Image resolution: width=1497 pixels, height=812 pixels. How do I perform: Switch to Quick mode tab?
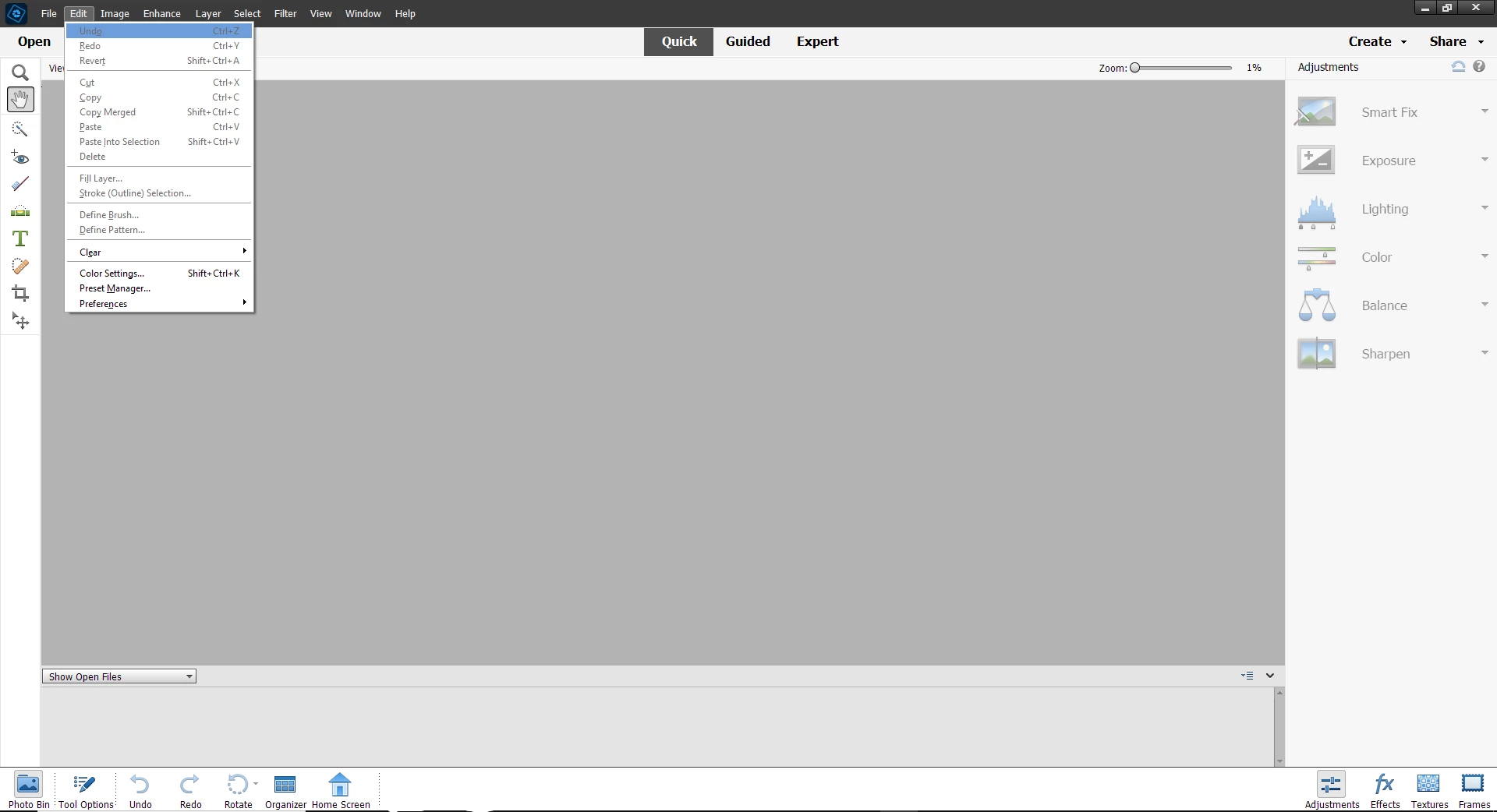click(x=678, y=42)
